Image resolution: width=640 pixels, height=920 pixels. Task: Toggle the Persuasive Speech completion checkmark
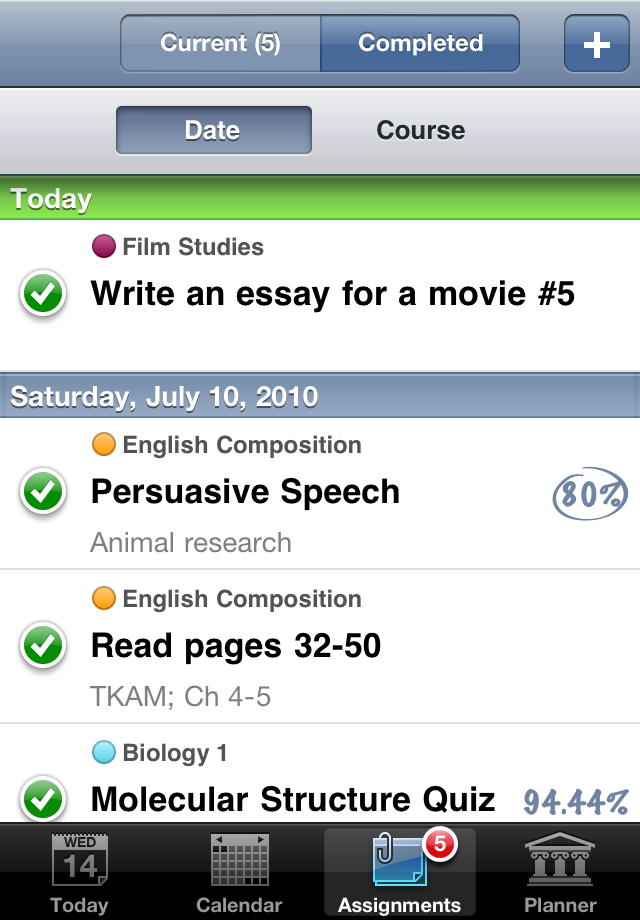coord(43,492)
